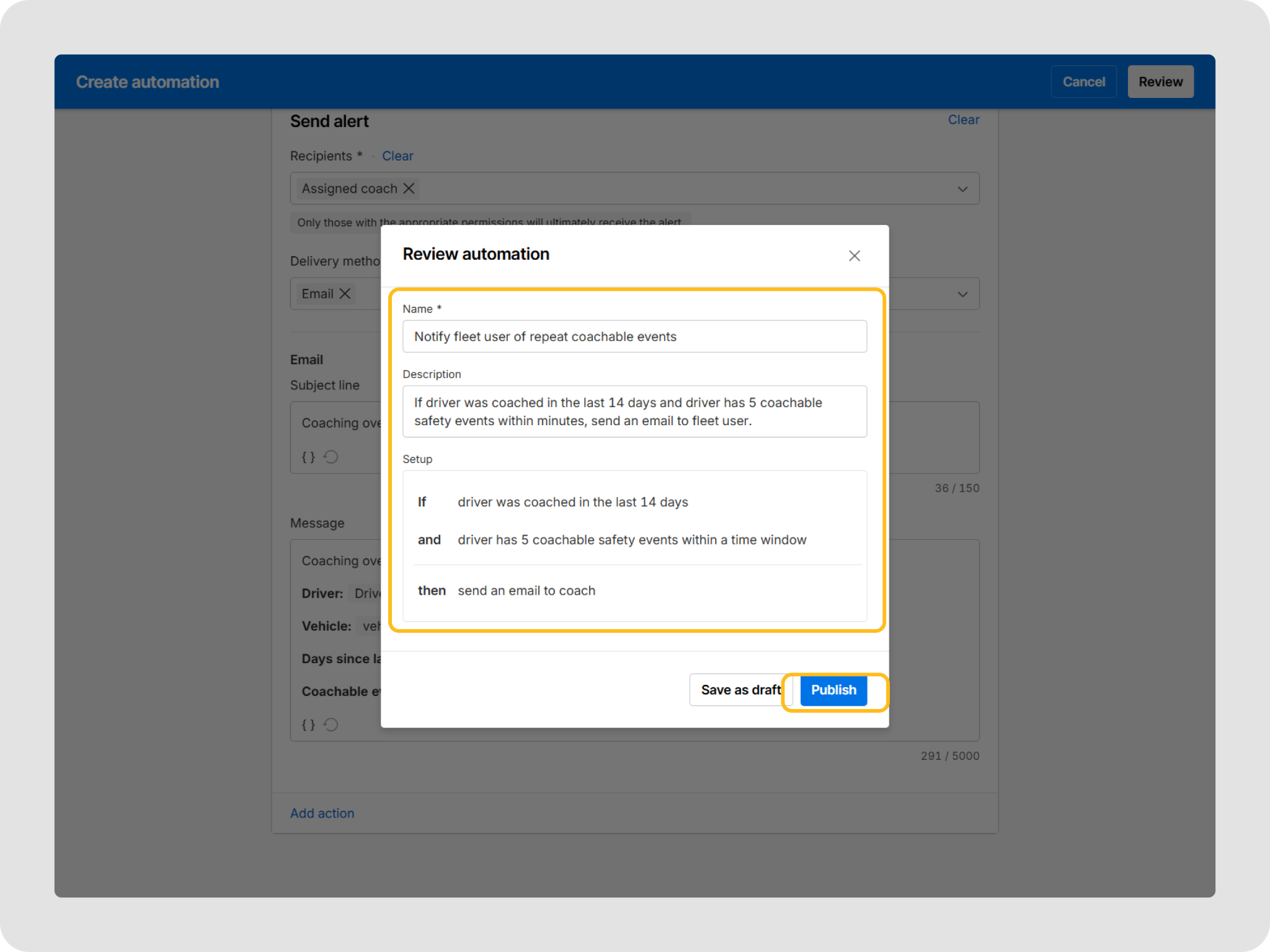Select the 'then send an email' setup row
This screenshot has width=1270, height=952.
pyautogui.click(x=526, y=591)
